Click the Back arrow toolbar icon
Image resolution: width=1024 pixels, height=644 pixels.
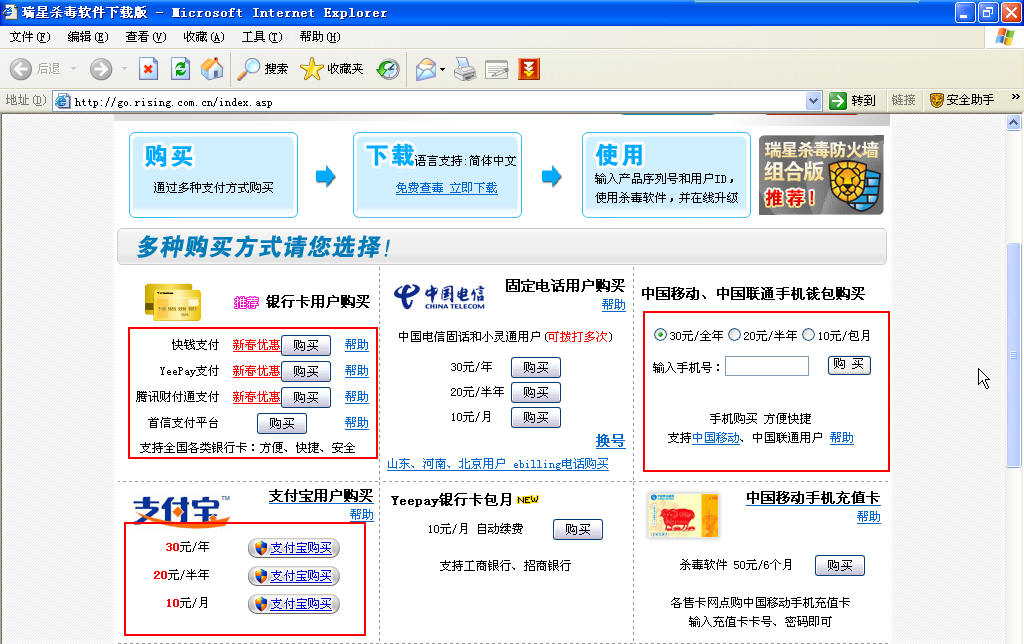pyautogui.click(x=21, y=69)
